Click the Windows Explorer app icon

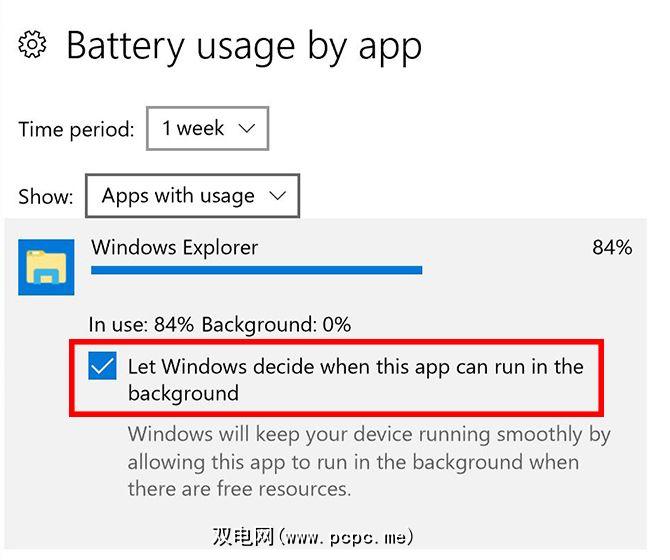pos(46,267)
